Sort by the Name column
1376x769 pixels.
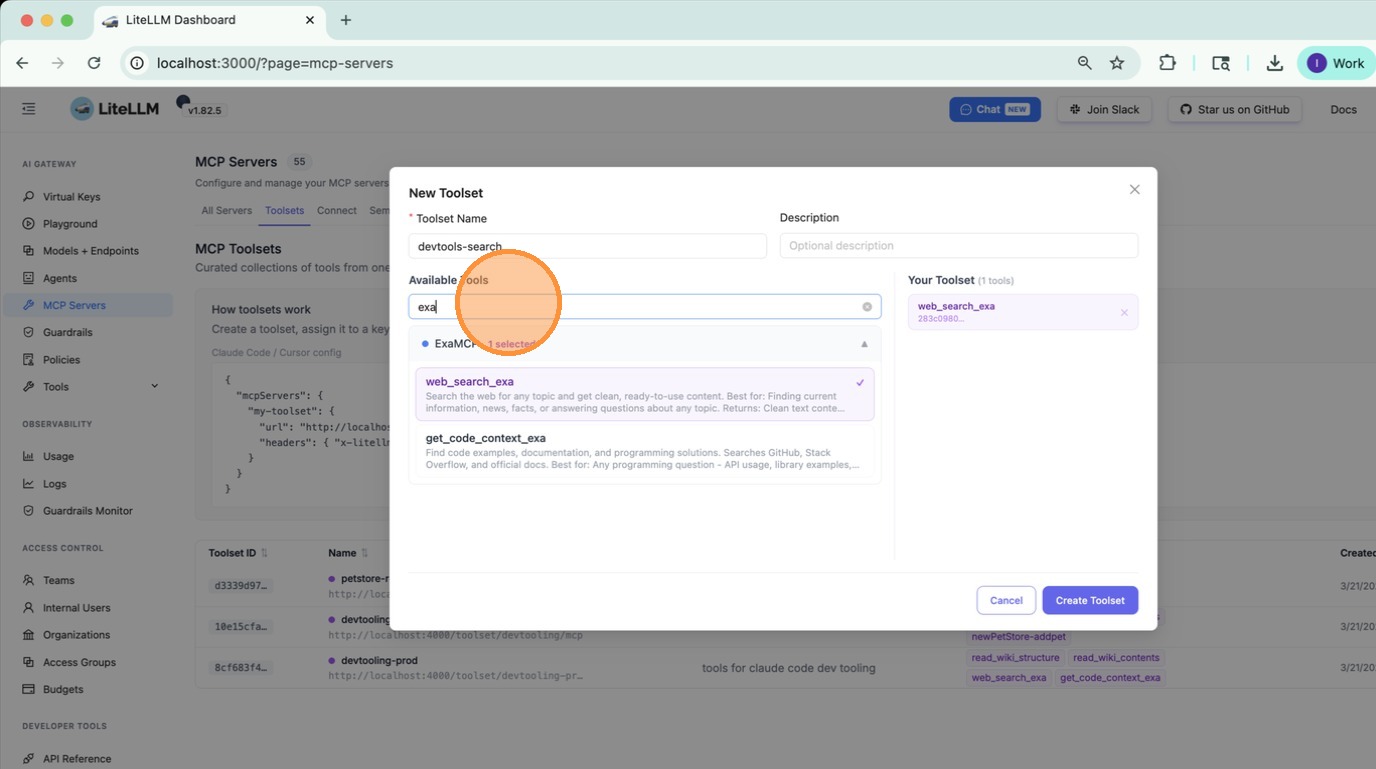(x=348, y=553)
